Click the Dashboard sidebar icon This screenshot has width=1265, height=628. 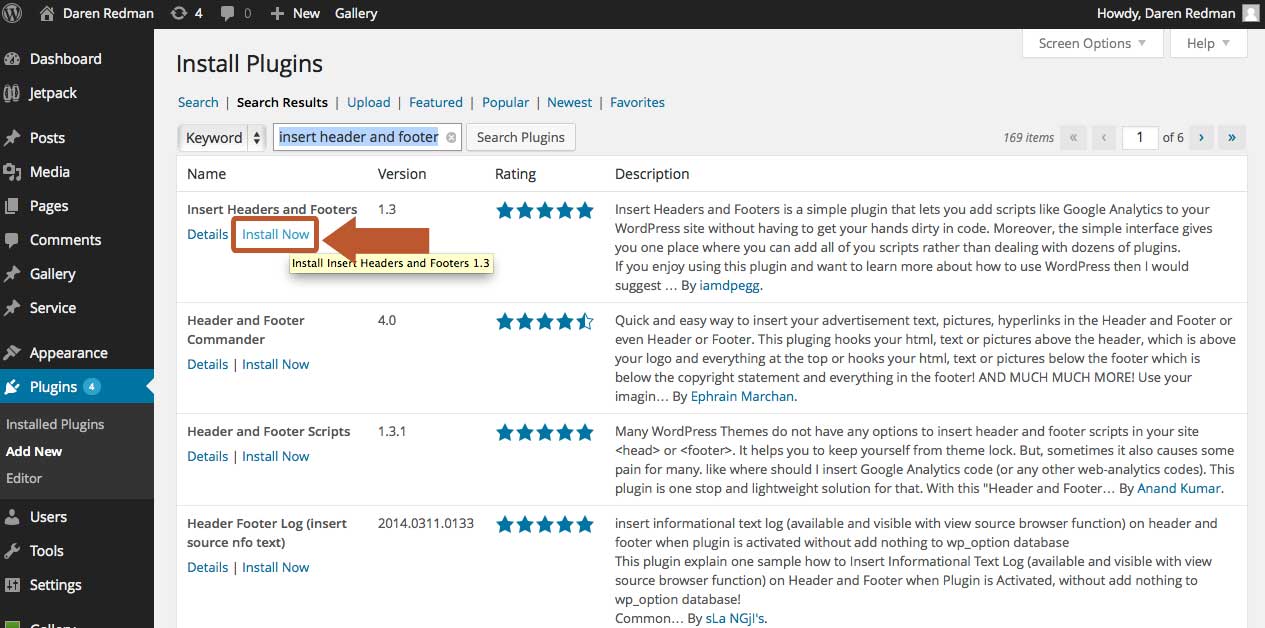click(x=13, y=59)
